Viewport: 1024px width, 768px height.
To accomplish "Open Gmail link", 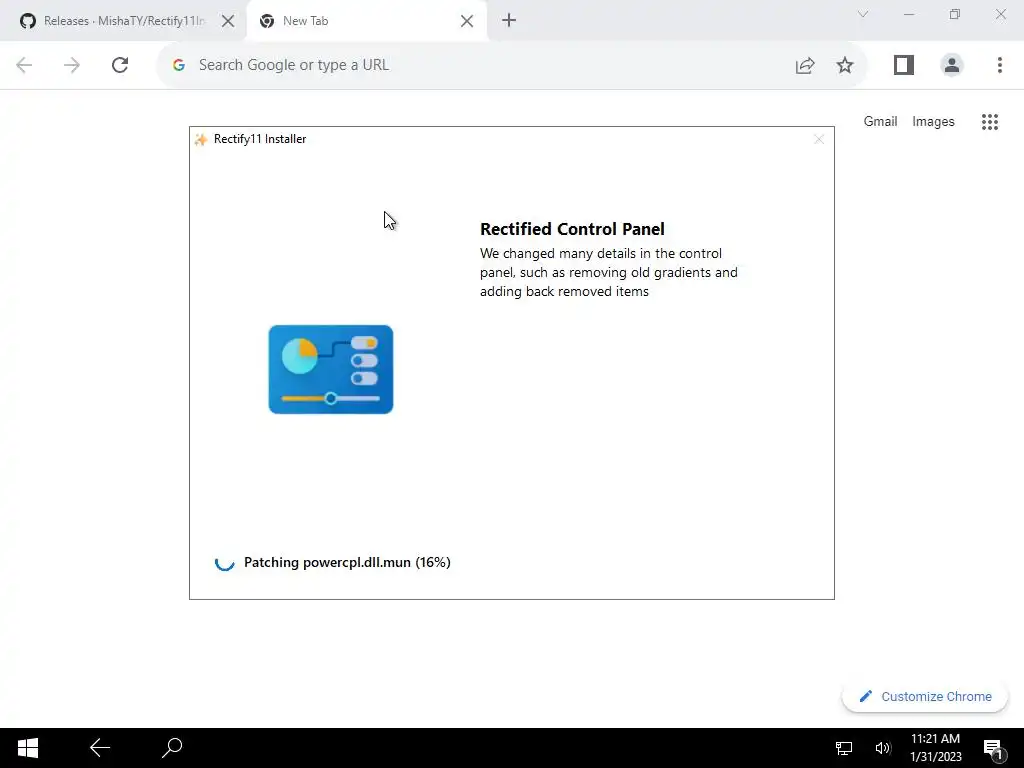I will pos(880,121).
